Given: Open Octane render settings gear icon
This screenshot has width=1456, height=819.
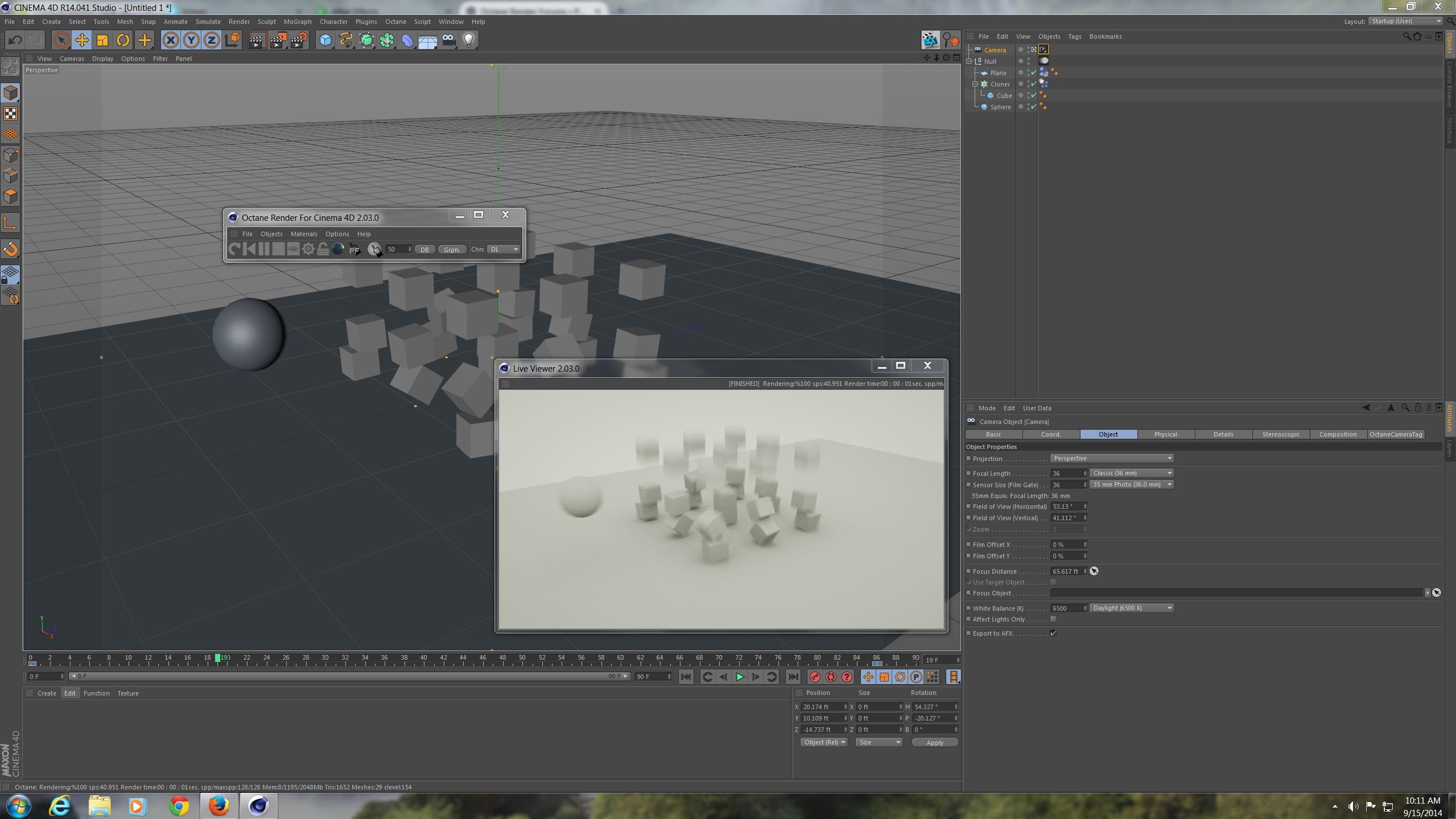Looking at the screenshot, I should (x=308, y=249).
